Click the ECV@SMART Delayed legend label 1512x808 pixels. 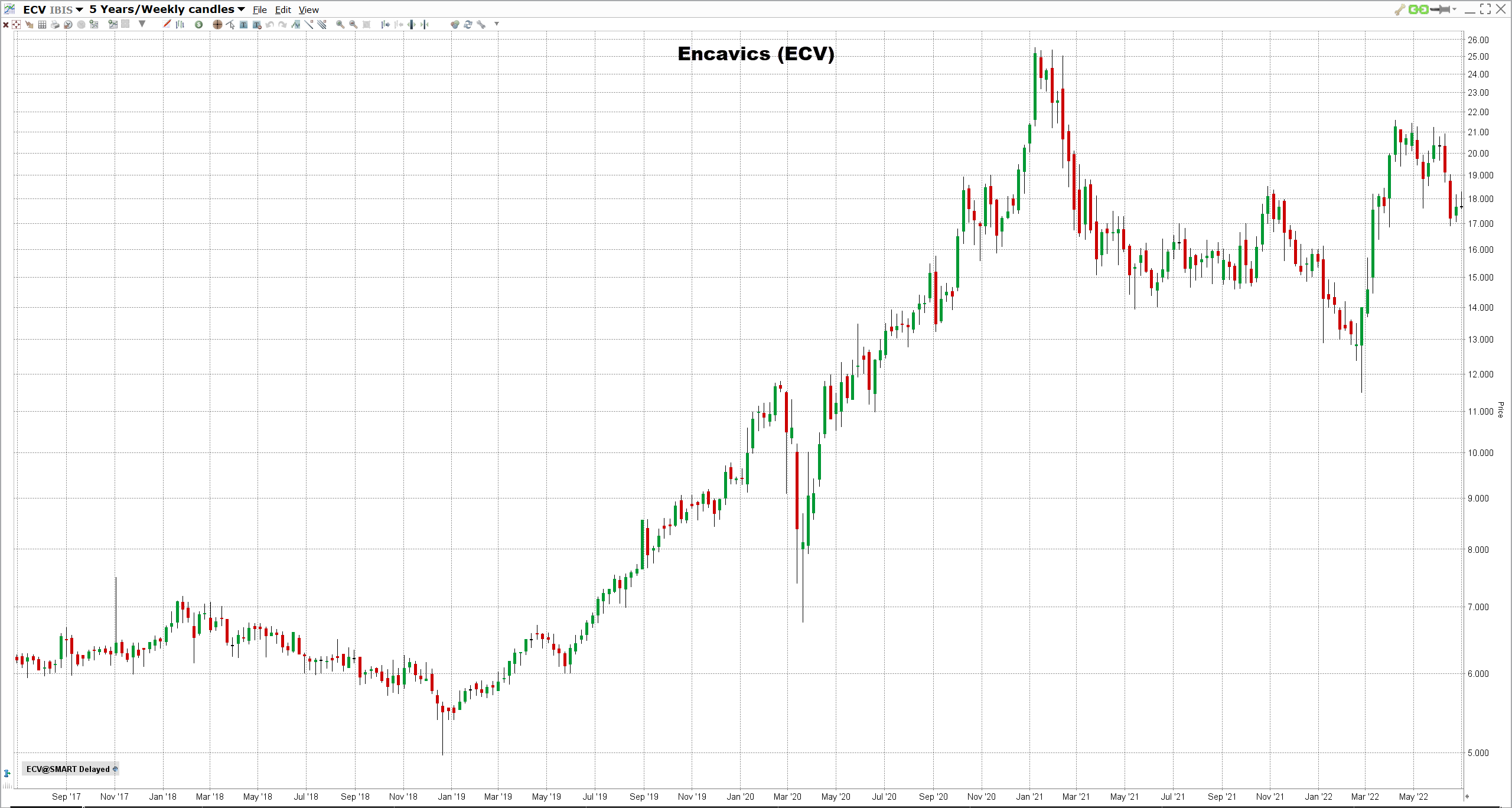tap(68, 769)
